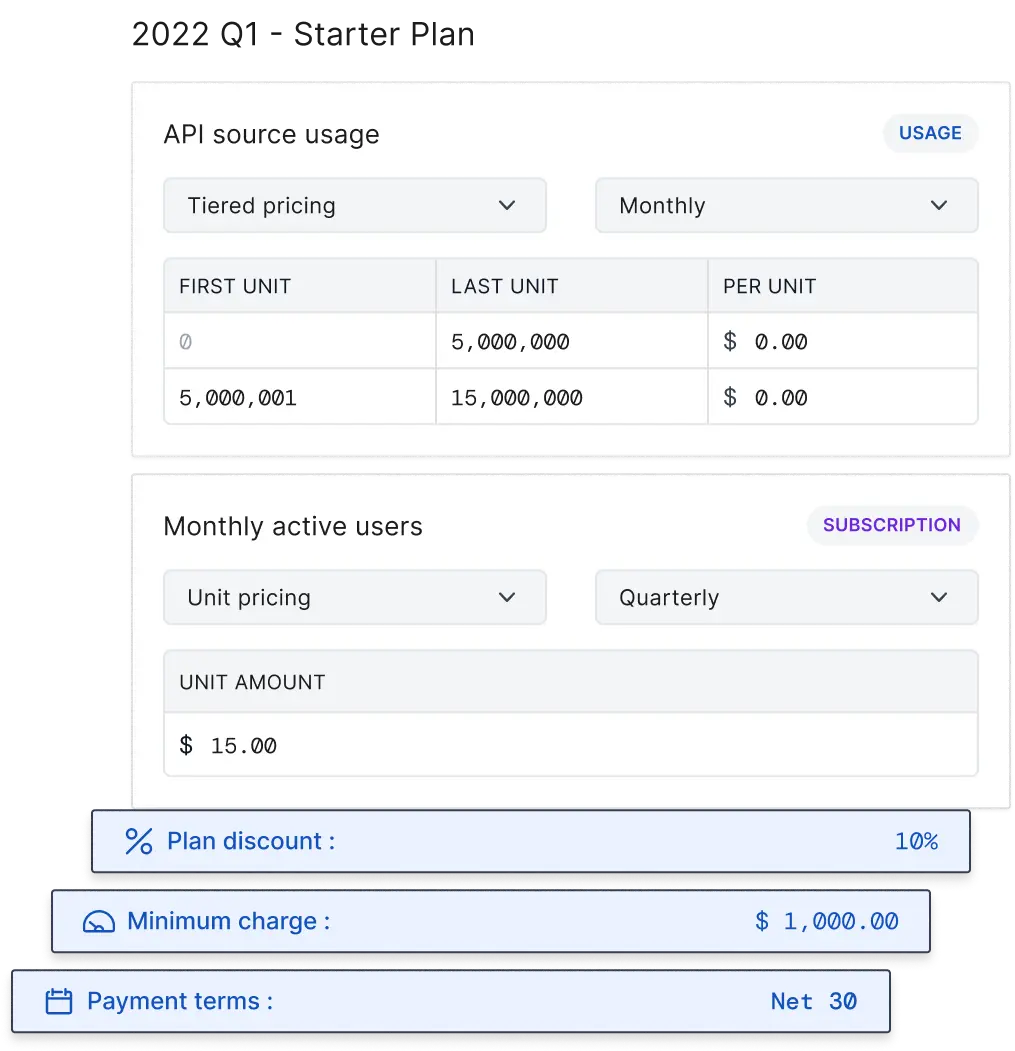The height and width of the screenshot is (1051, 1015).
Task: Edit the second tier's per unit price
Action: [x=842, y=398]
